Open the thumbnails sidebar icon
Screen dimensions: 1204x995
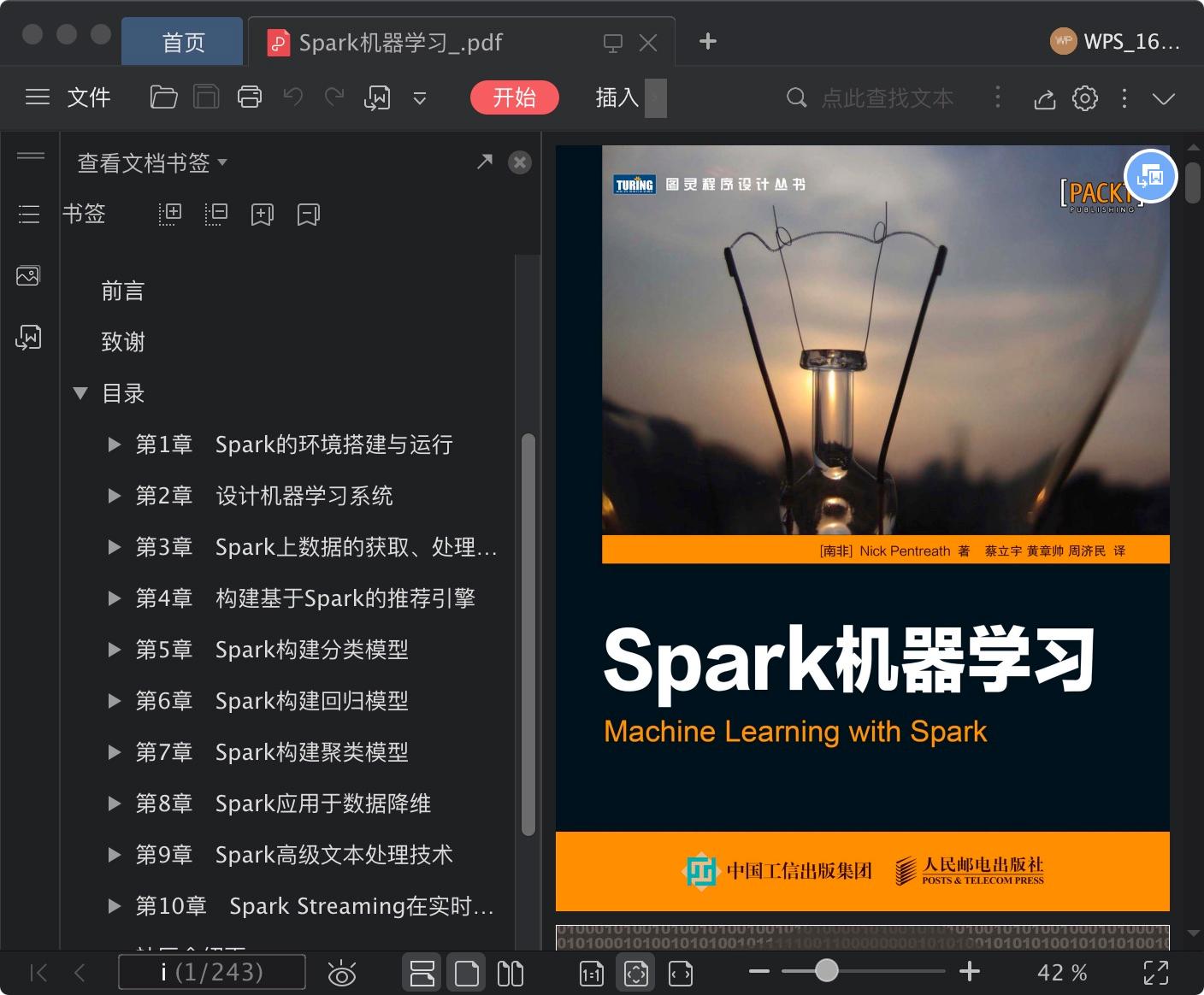tap(28, 275)
